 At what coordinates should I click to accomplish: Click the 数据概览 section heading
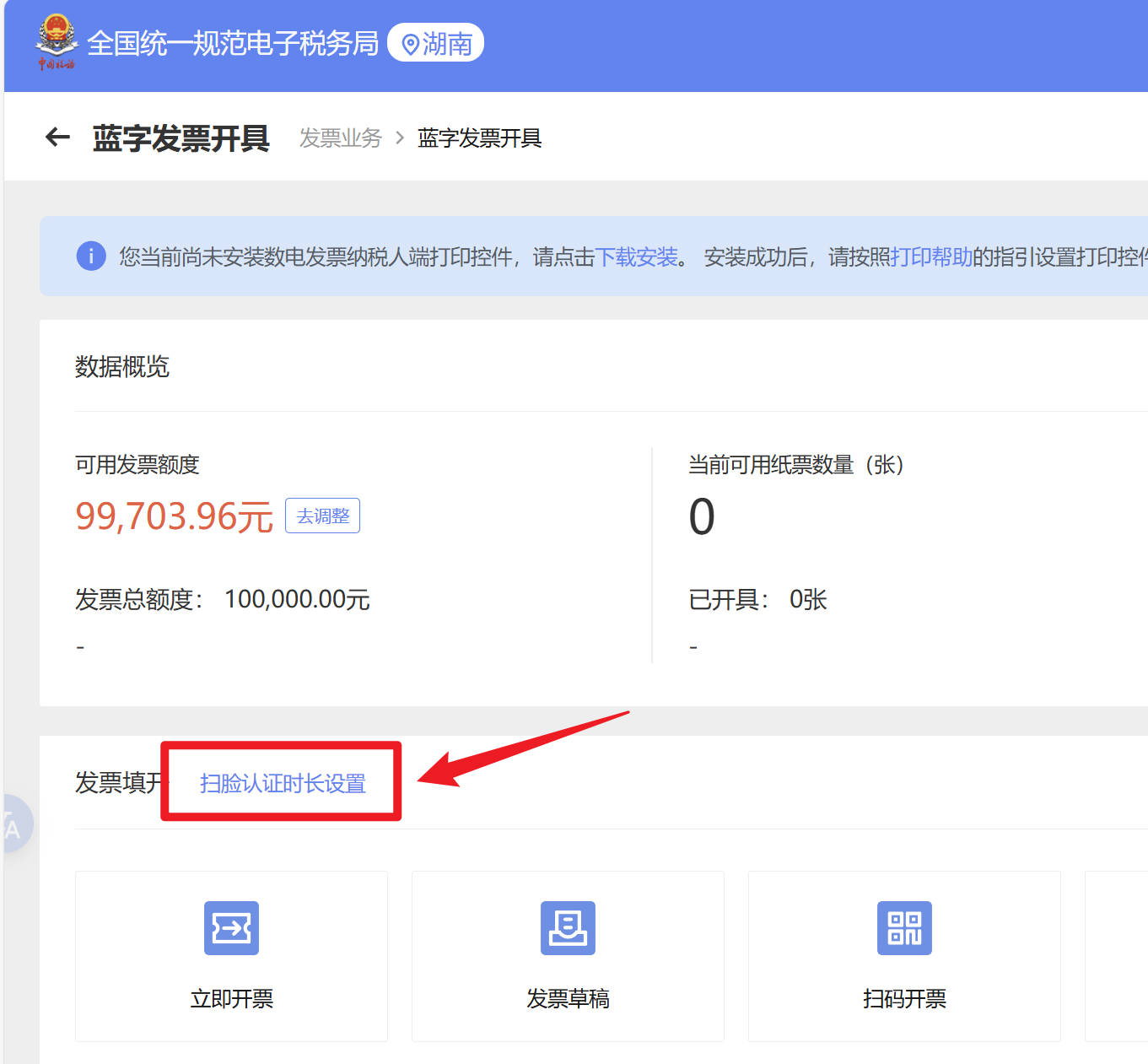pos(122,366)
